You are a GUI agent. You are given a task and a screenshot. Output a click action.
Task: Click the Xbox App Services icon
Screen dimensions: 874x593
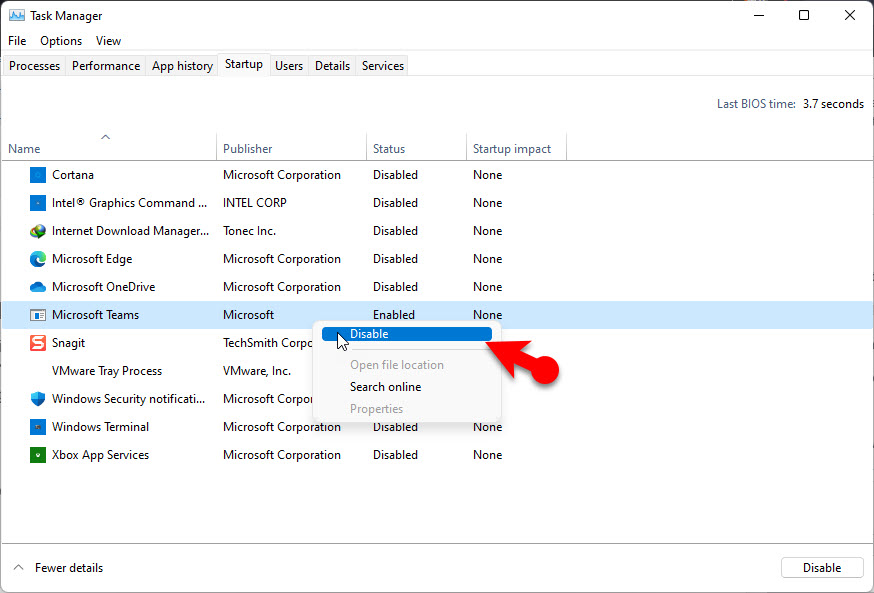tap(37, 455)
